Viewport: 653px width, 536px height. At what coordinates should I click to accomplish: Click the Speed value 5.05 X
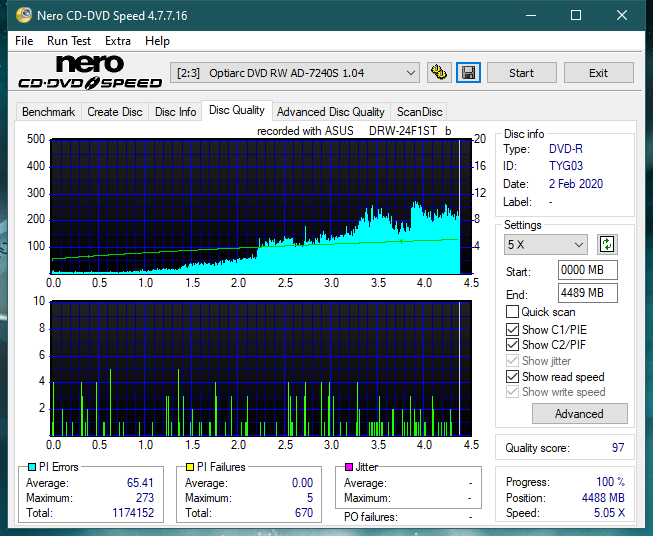609,513
